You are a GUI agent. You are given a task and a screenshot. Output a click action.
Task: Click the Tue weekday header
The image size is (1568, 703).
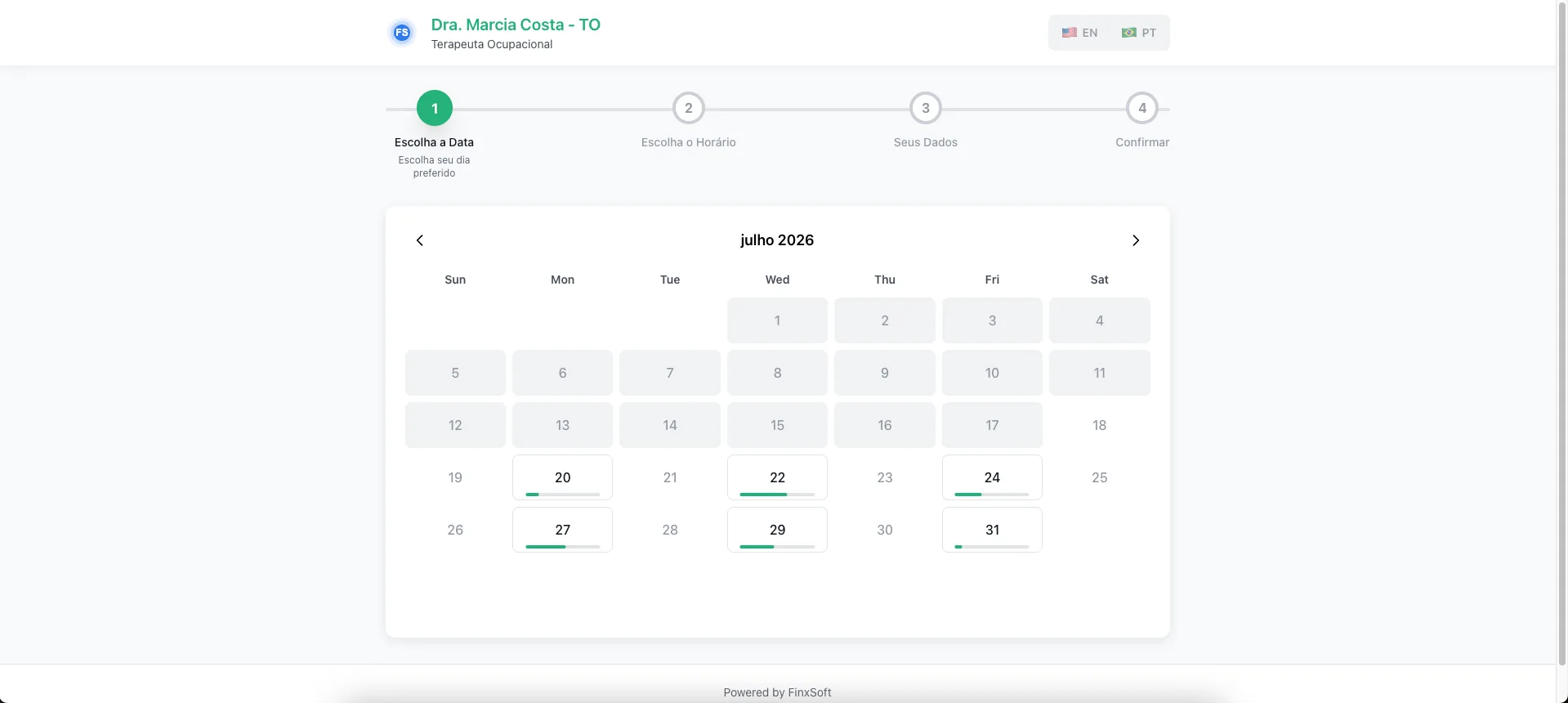pos(670,280)
